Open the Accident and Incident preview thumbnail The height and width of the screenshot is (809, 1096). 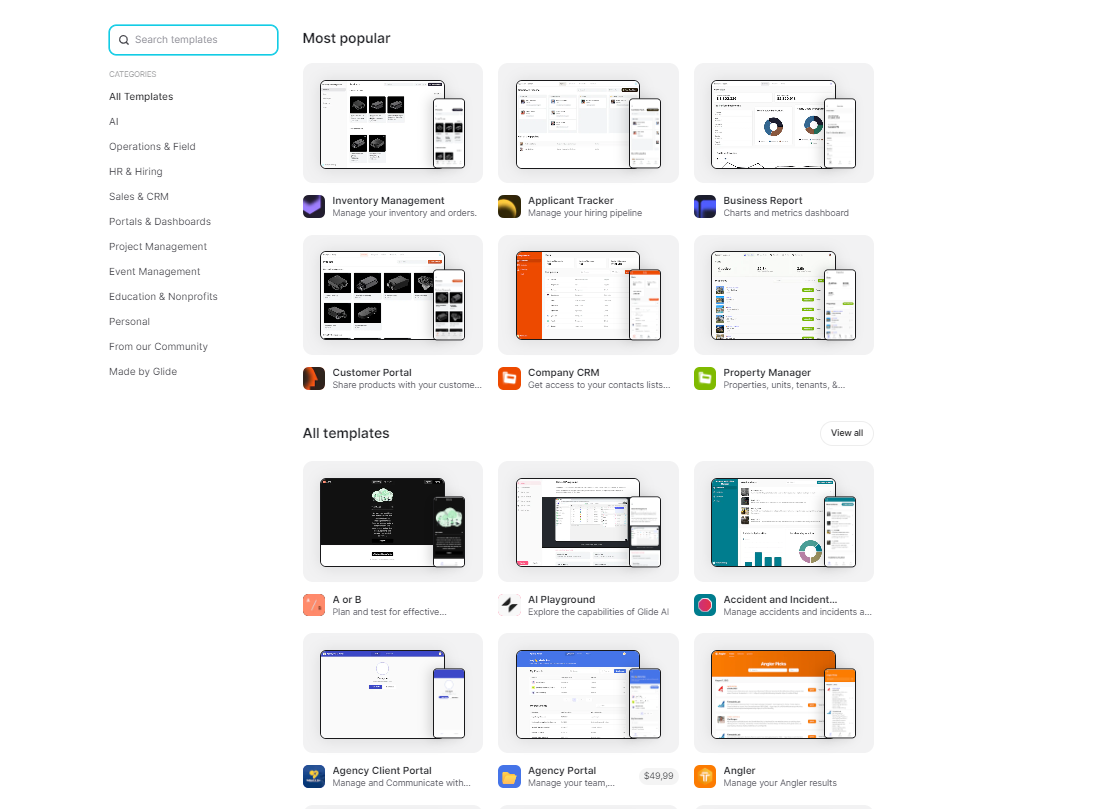(784, 522)
